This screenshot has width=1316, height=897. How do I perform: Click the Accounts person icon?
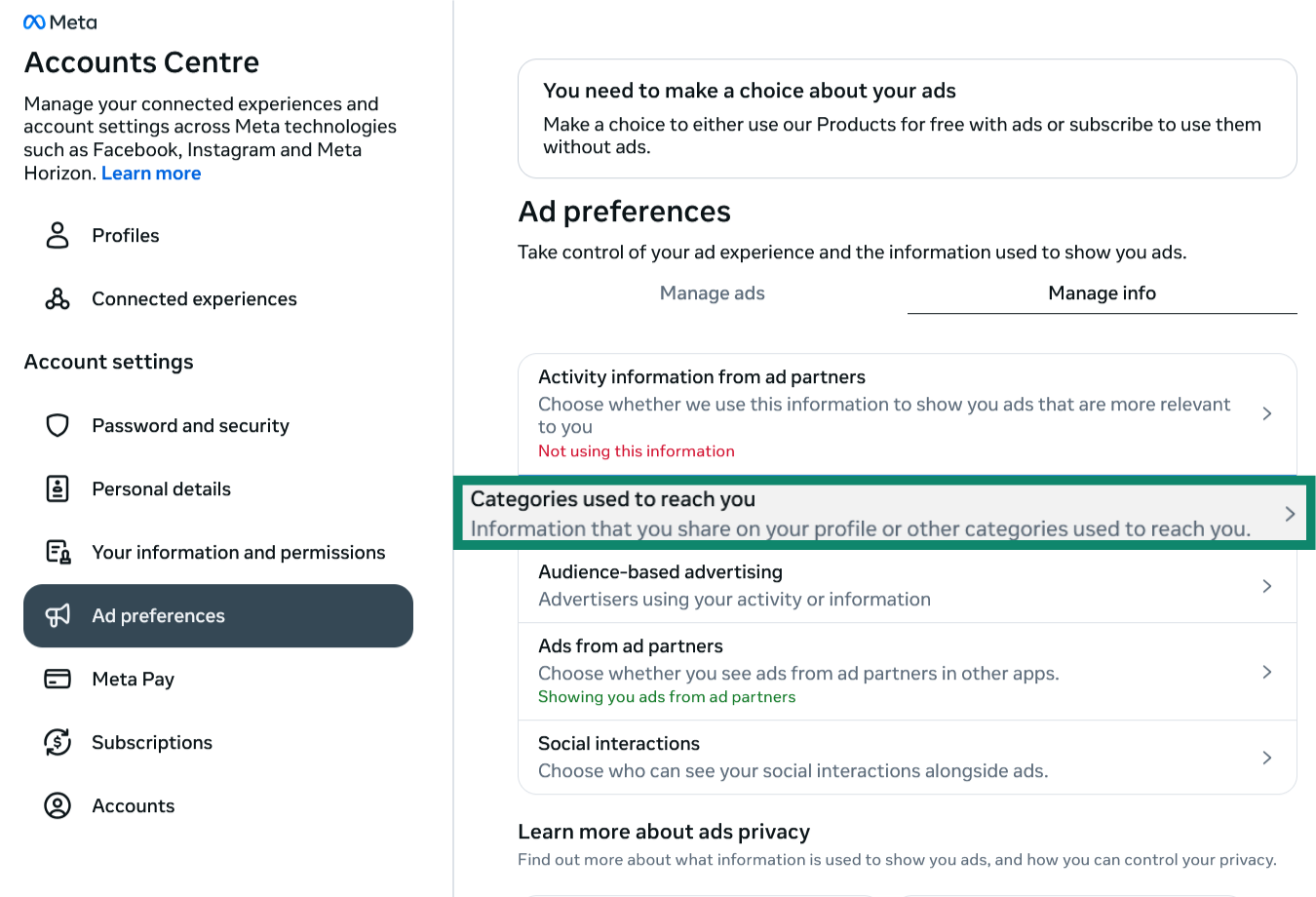tap(58, 805)
